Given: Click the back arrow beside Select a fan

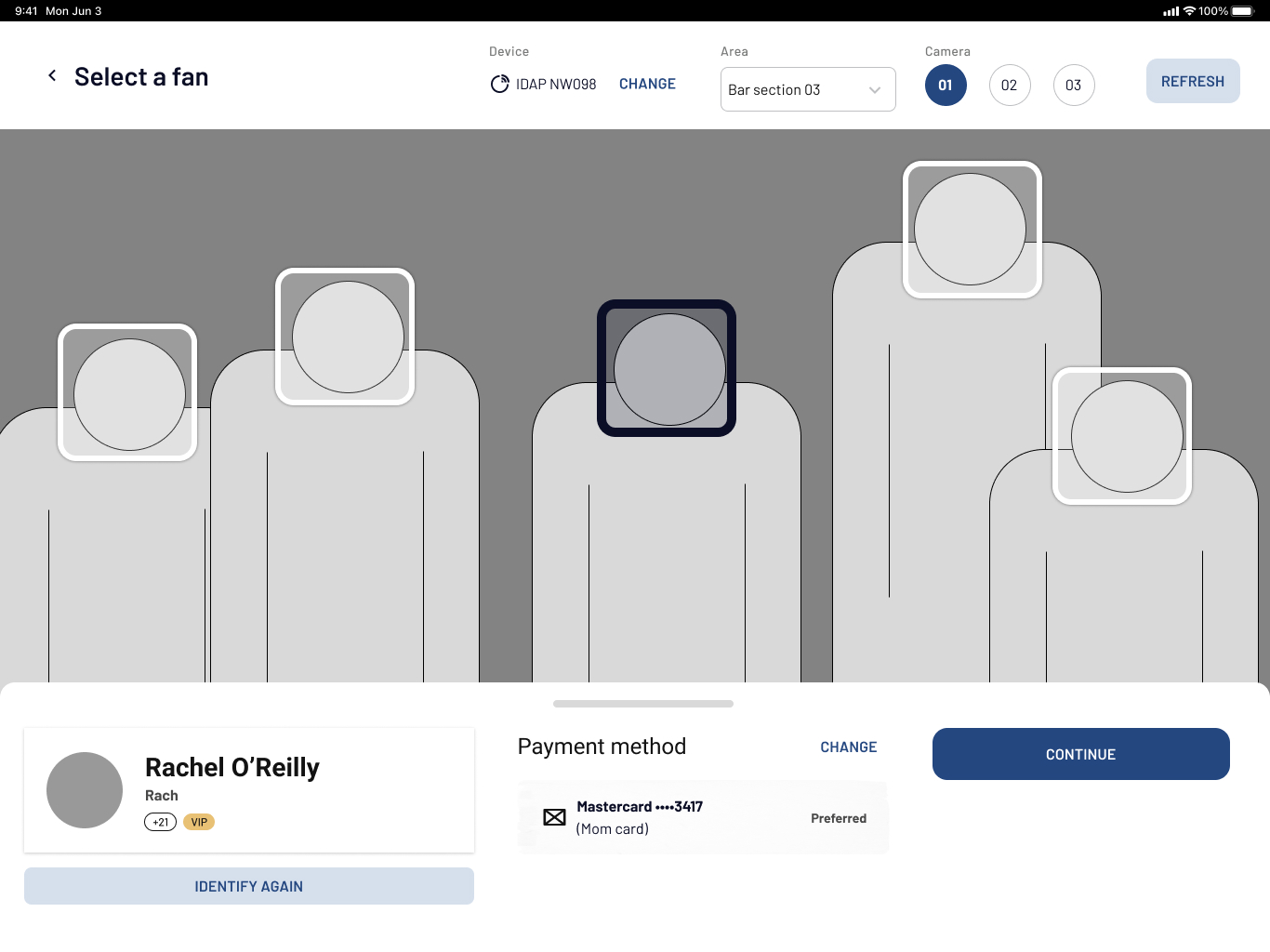Looking at the screenshot, I should 52,76.
